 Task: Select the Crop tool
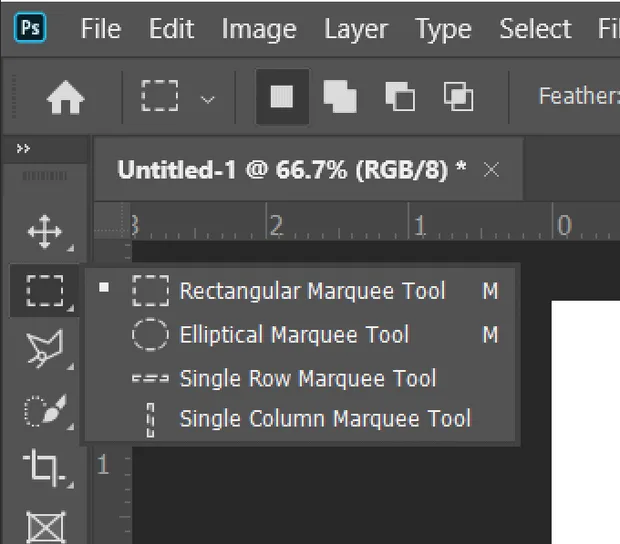tap(44, 468)
